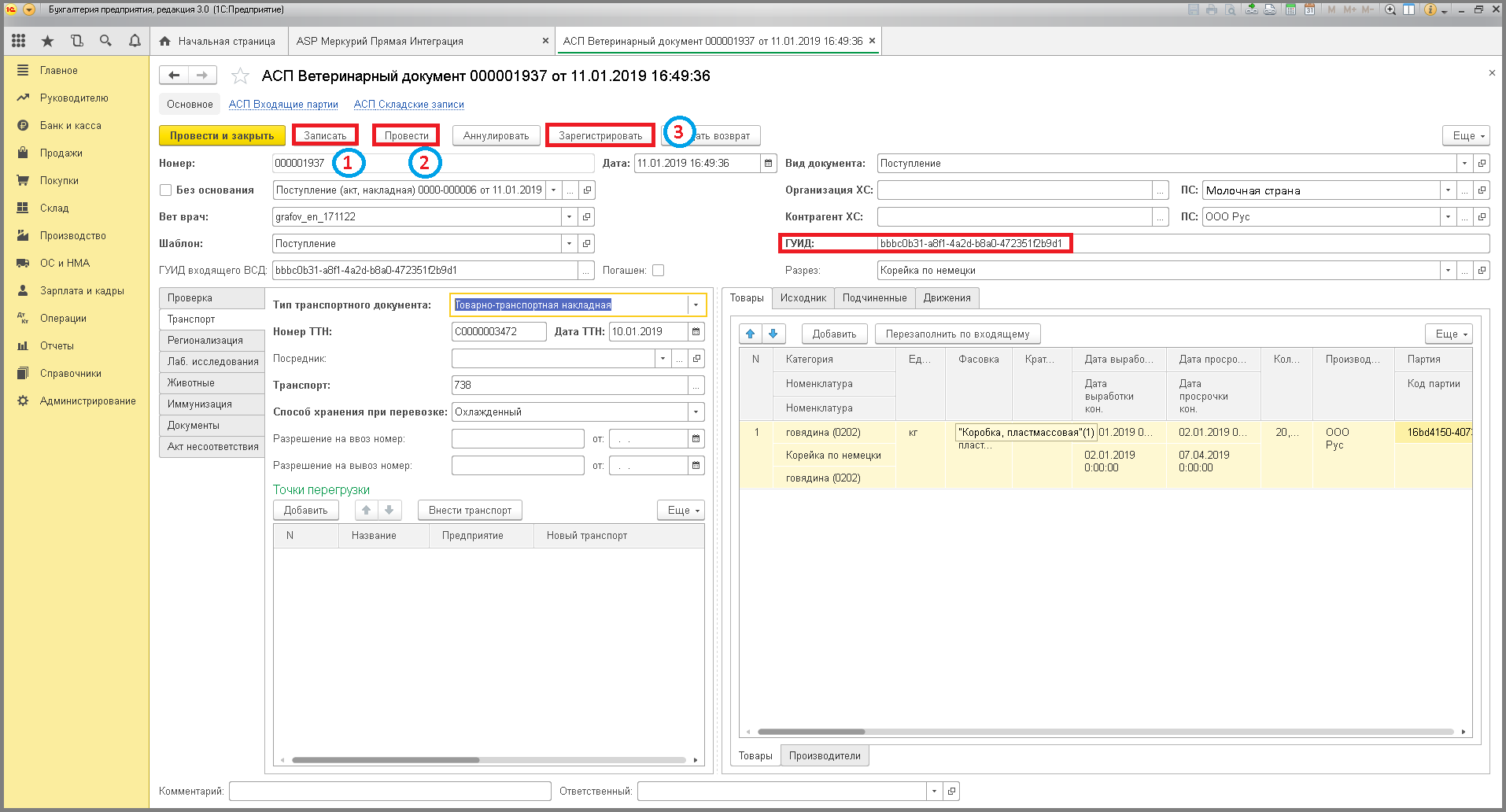Expand the Посредник dropdown
1506x812 pixels.
click(x=663, y=358)
